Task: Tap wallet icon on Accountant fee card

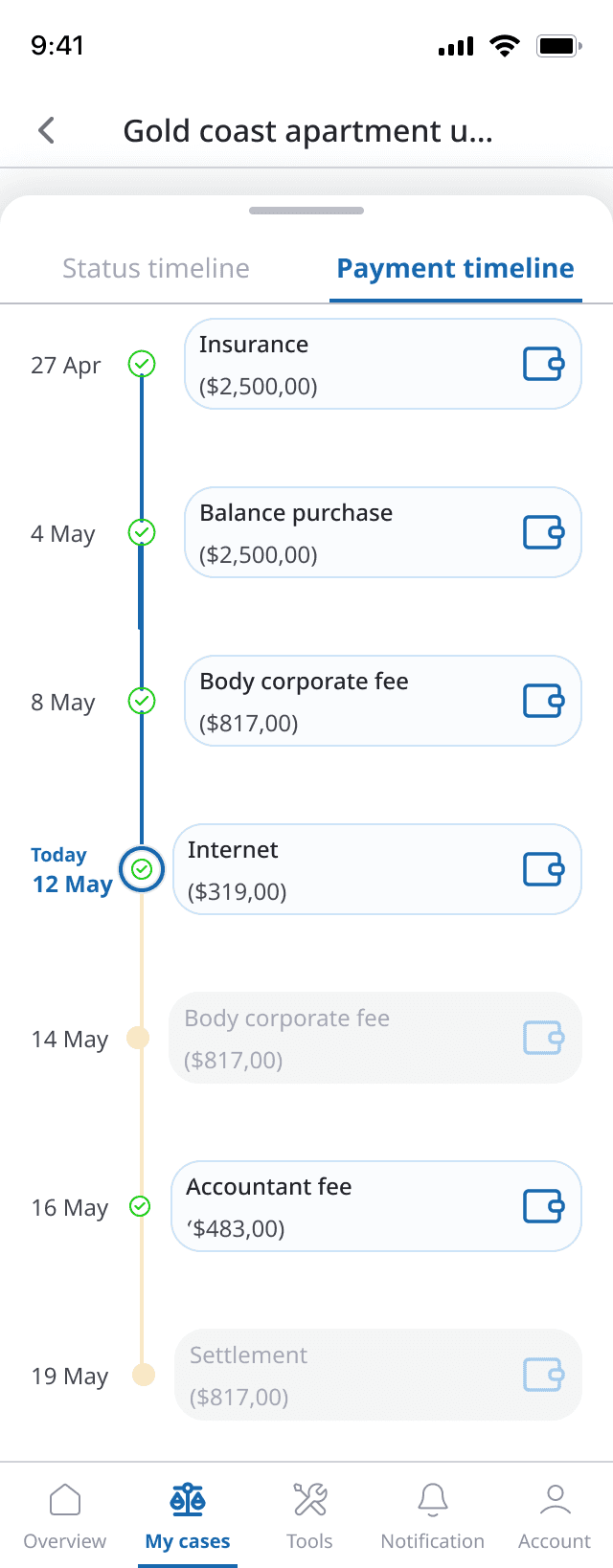Action: (543, 1206)
